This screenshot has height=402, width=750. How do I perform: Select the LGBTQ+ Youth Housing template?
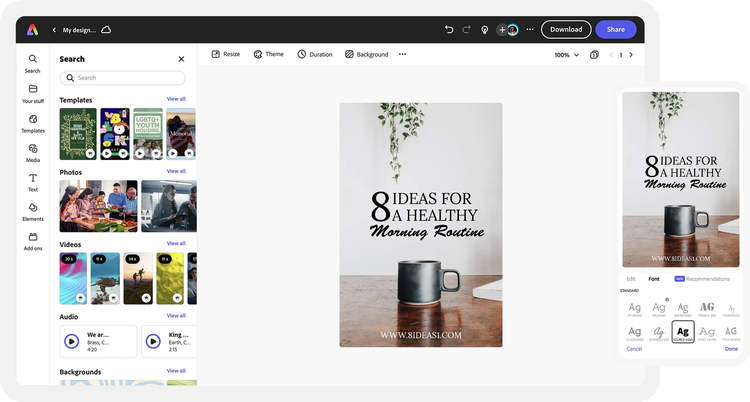148,134
